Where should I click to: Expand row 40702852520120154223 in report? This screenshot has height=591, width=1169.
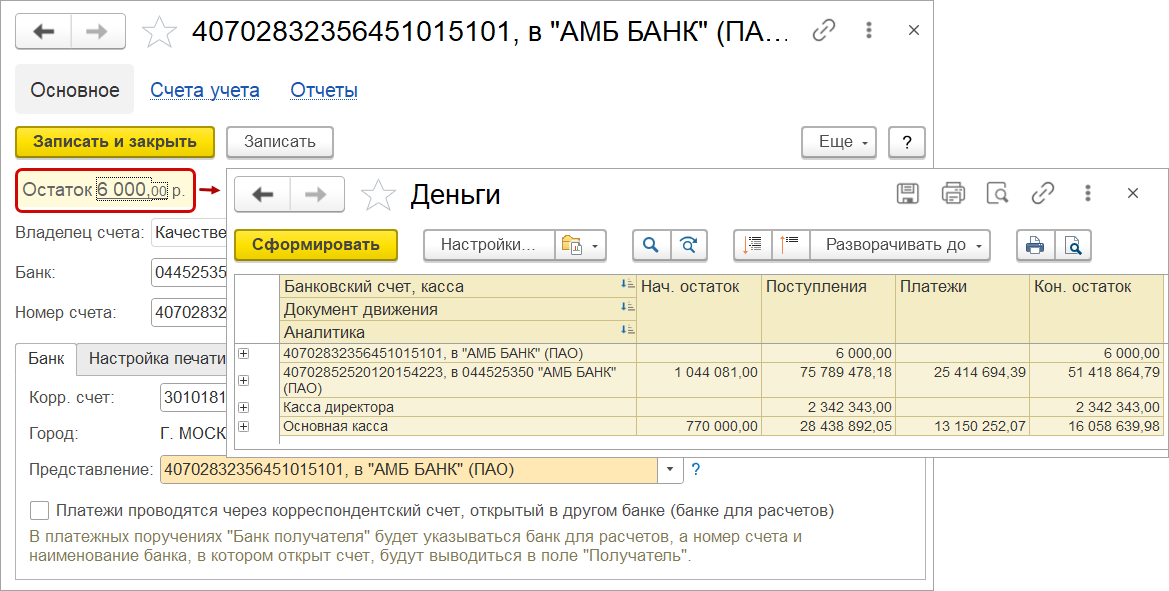(243, 380)
